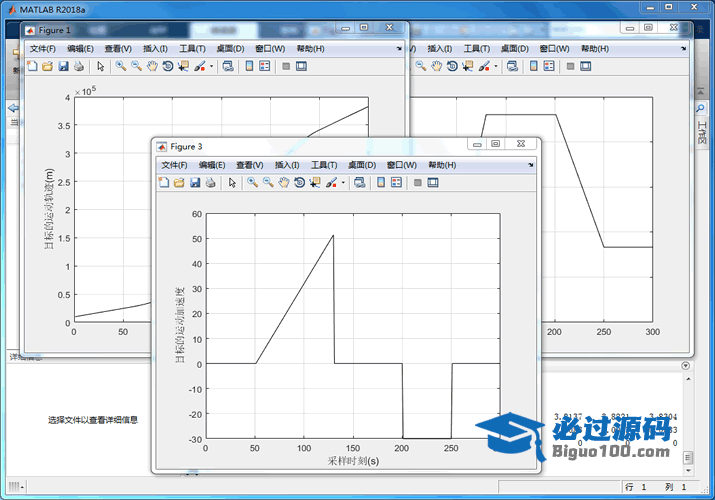Screen dimensions: 715x500
Task: Dock Figure 3 using menu bar arrow
Action: pos(531,165)
